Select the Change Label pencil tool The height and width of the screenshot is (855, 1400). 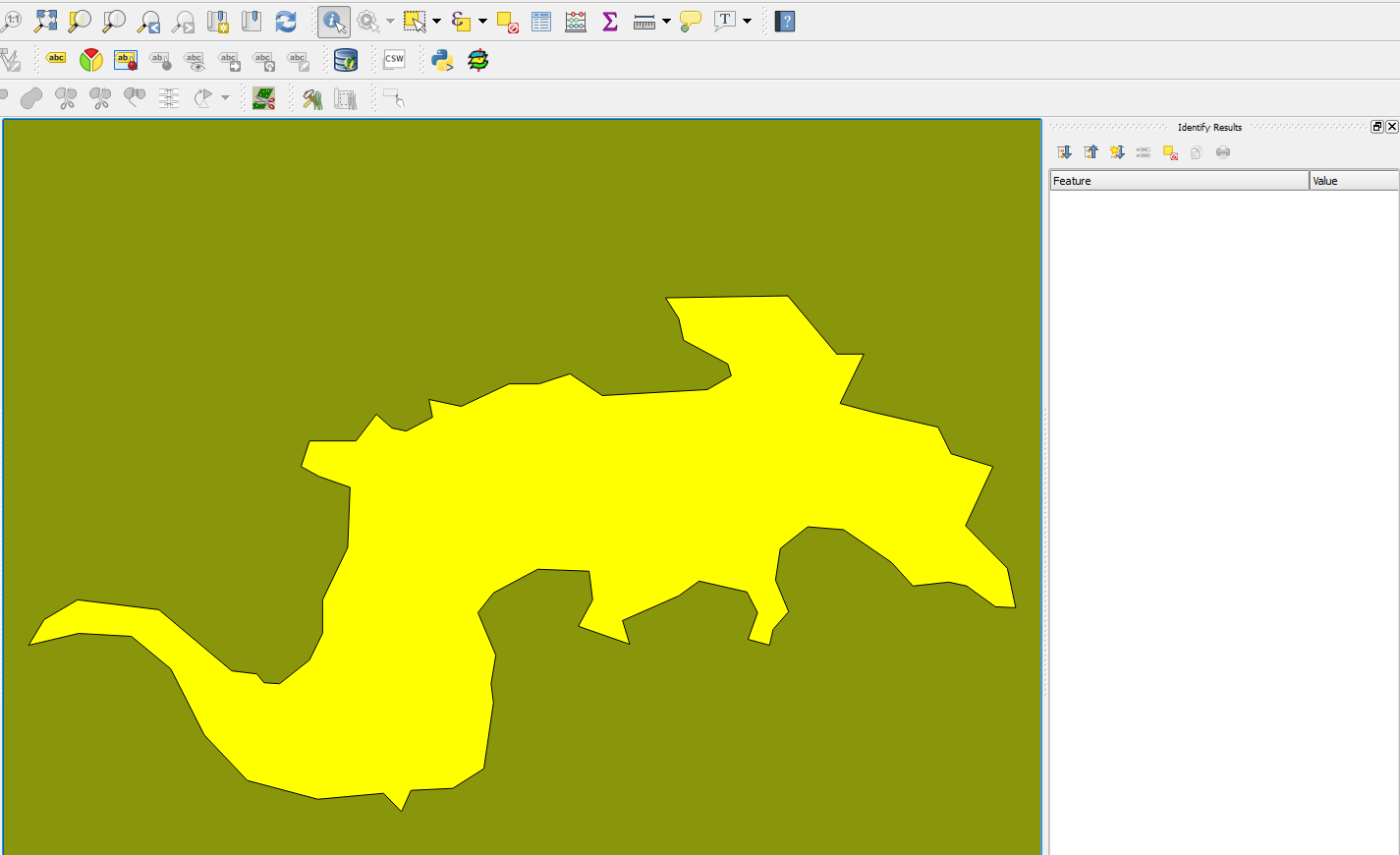point(298,60)
